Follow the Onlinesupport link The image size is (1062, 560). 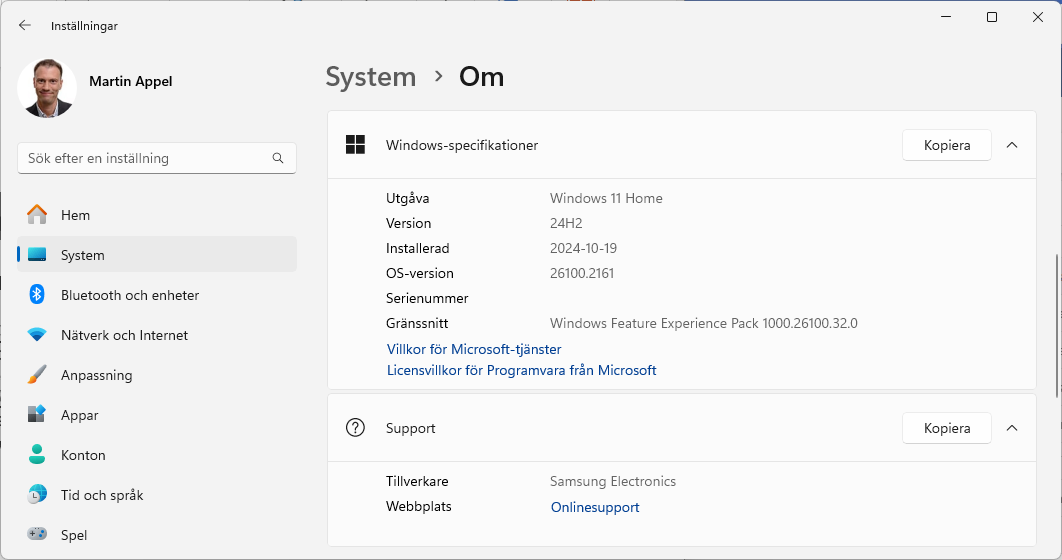(x=595, y=507)
